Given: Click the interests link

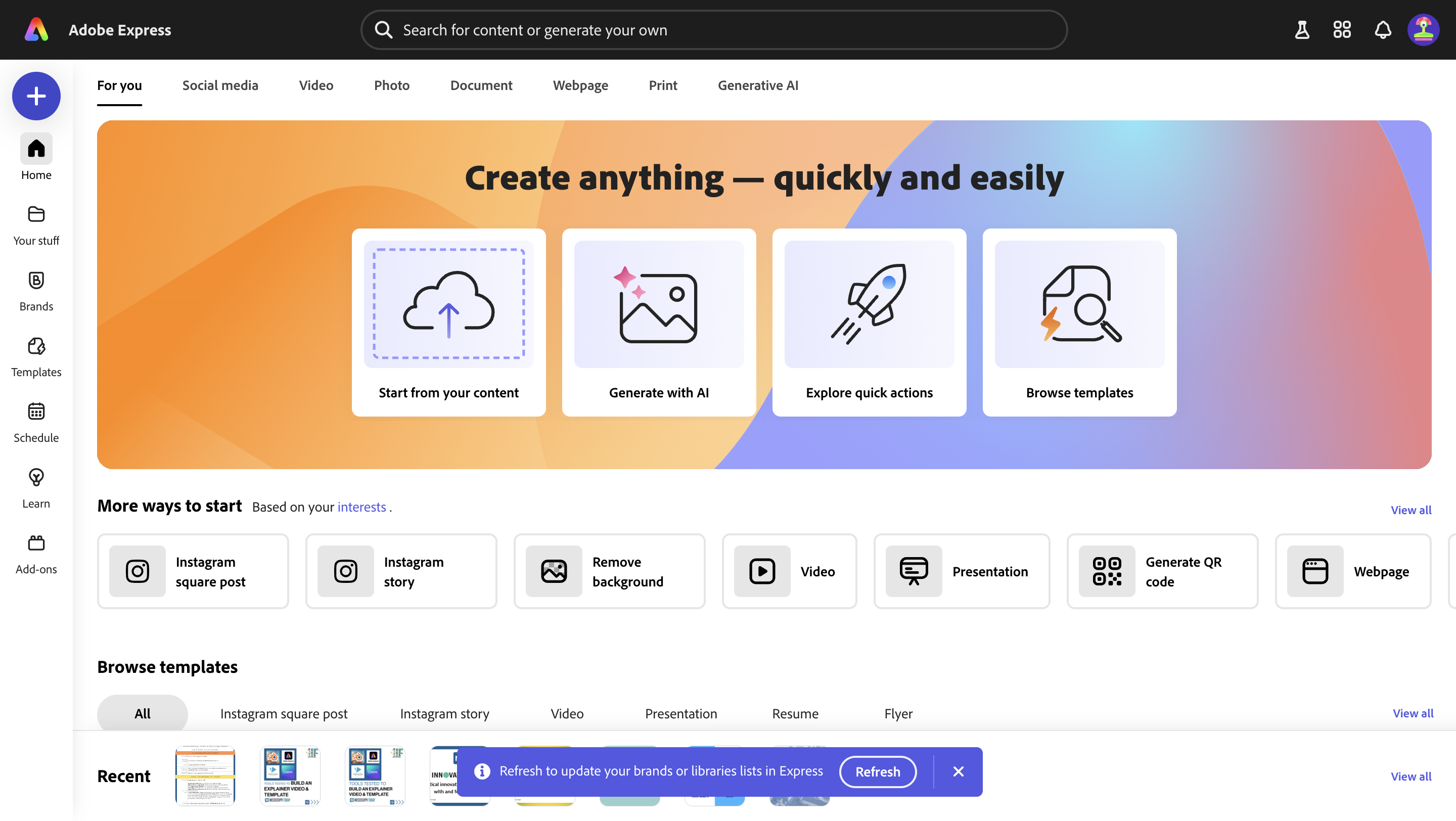Looking at the screenshot, I should click(361, 507).
